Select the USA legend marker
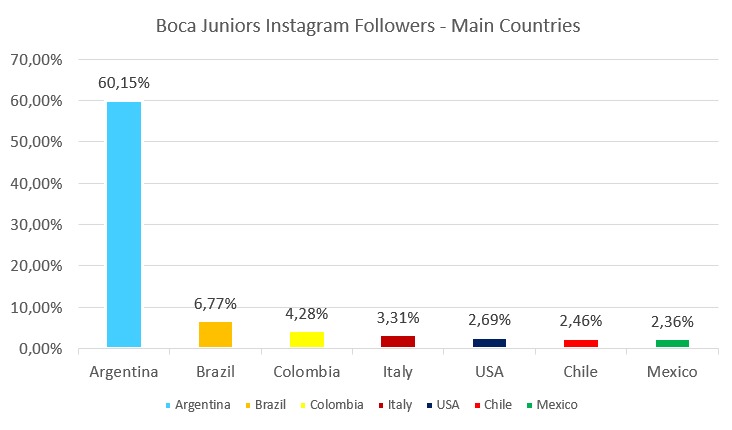 tap(428, 406)
